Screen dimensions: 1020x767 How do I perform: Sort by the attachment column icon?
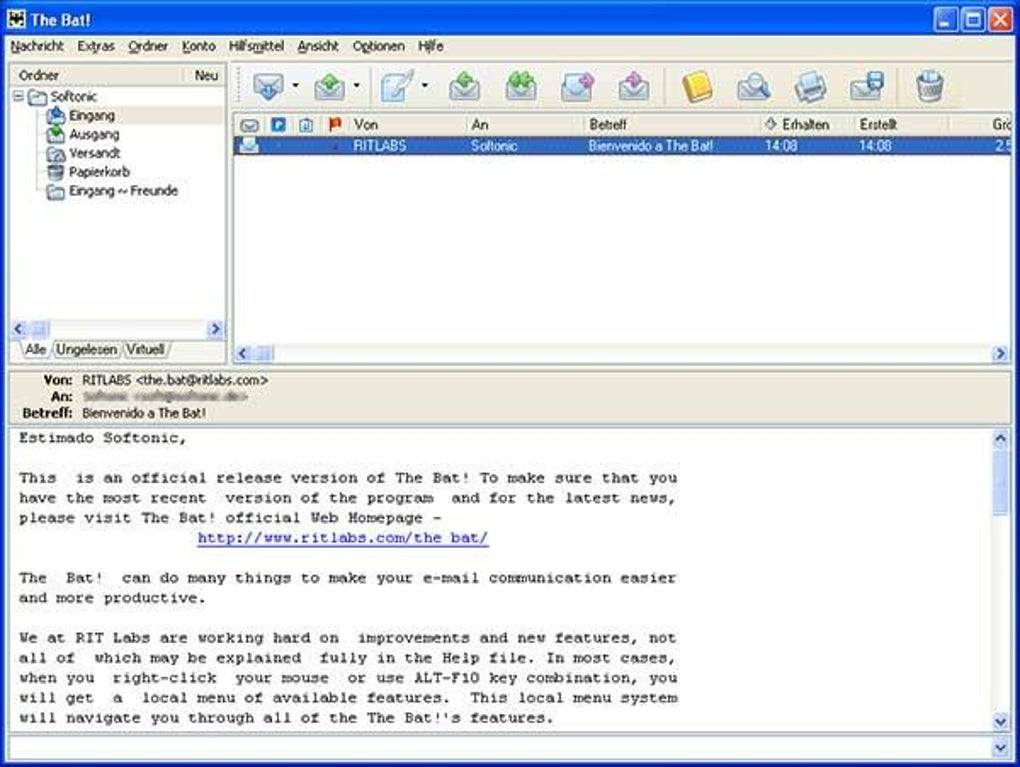coord(306,125)
